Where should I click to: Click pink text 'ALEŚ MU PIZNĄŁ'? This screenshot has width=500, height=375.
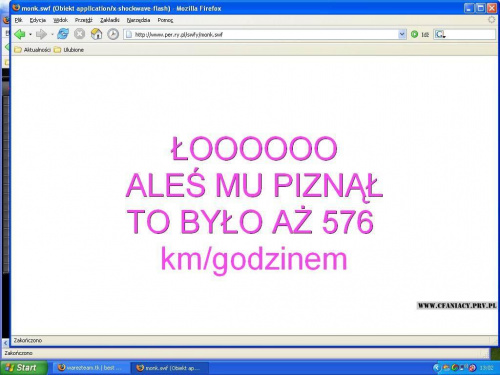pyautogui.click(x=254, y=185)
